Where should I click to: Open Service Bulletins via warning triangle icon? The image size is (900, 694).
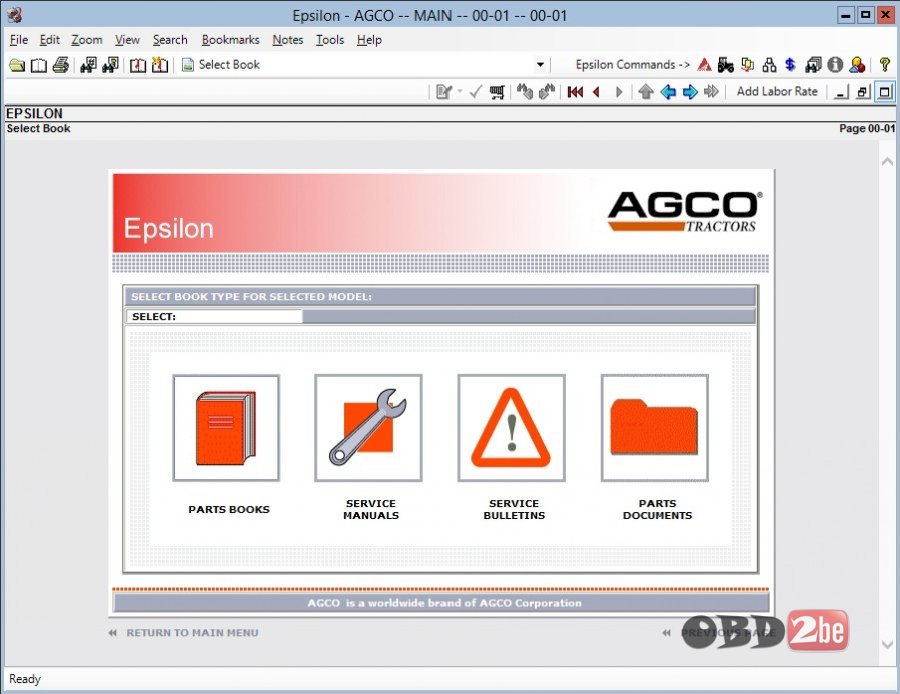(x=511, y=428)
